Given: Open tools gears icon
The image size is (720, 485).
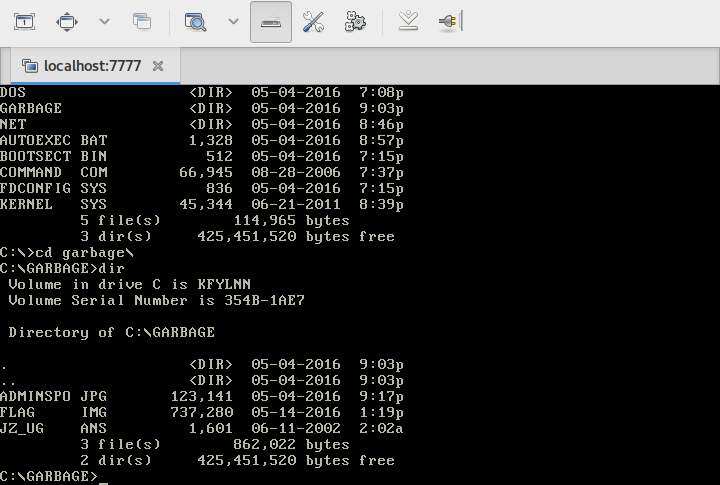Looking at the screenshot, I should click(x=355, y=22).
